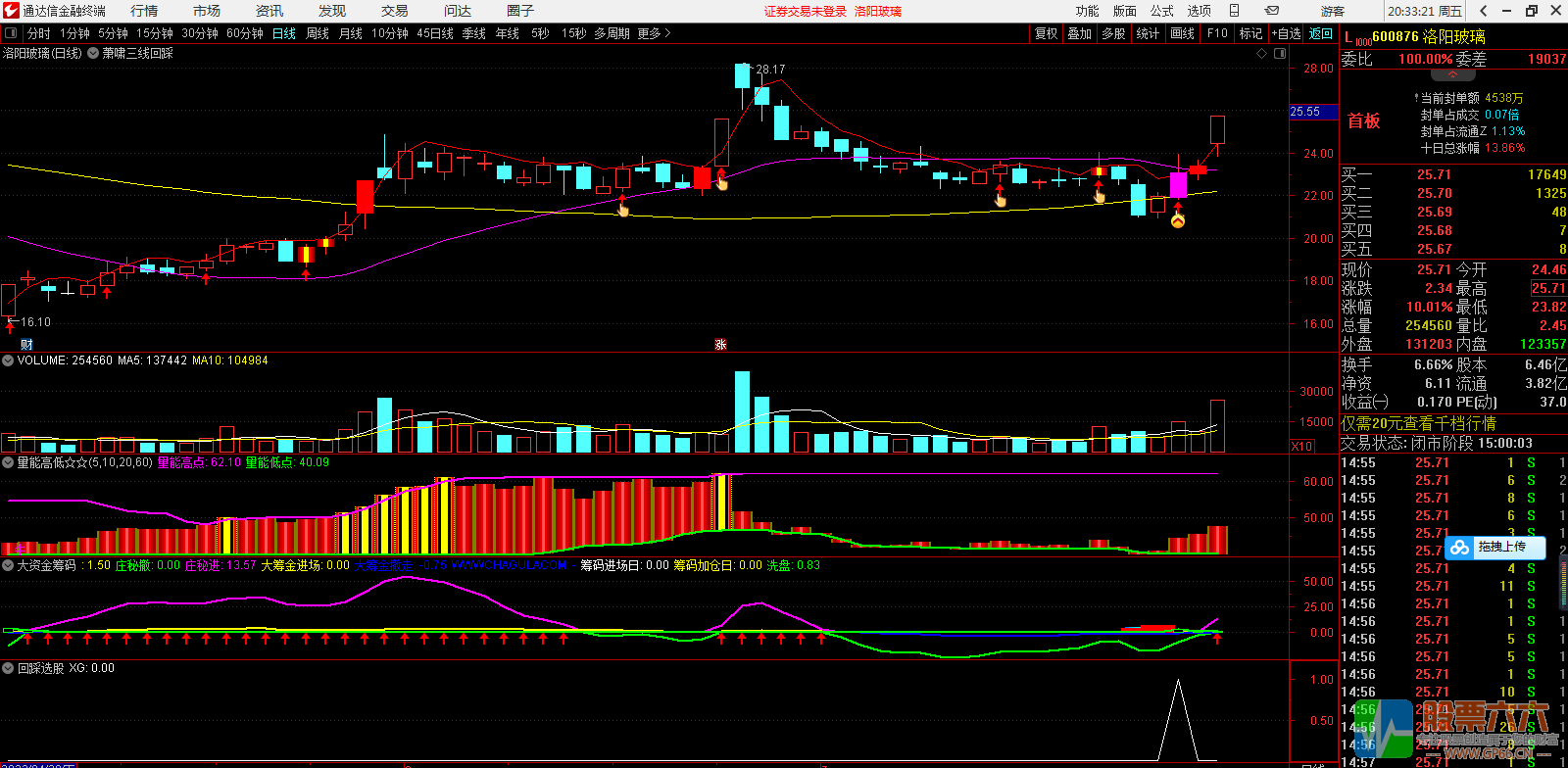Screen dimensions: 1568x768
Task: Expand the 更多 period options
Action: (x=654, y=33)
